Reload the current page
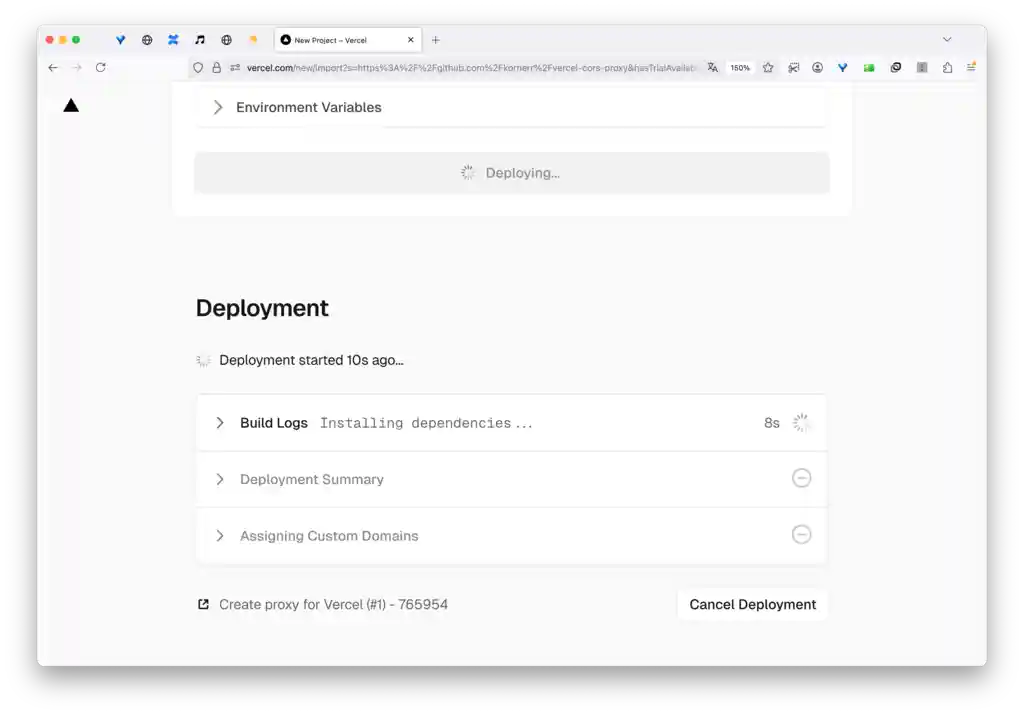This screenshot has height=715, width=1024. (x=101, y=67)
